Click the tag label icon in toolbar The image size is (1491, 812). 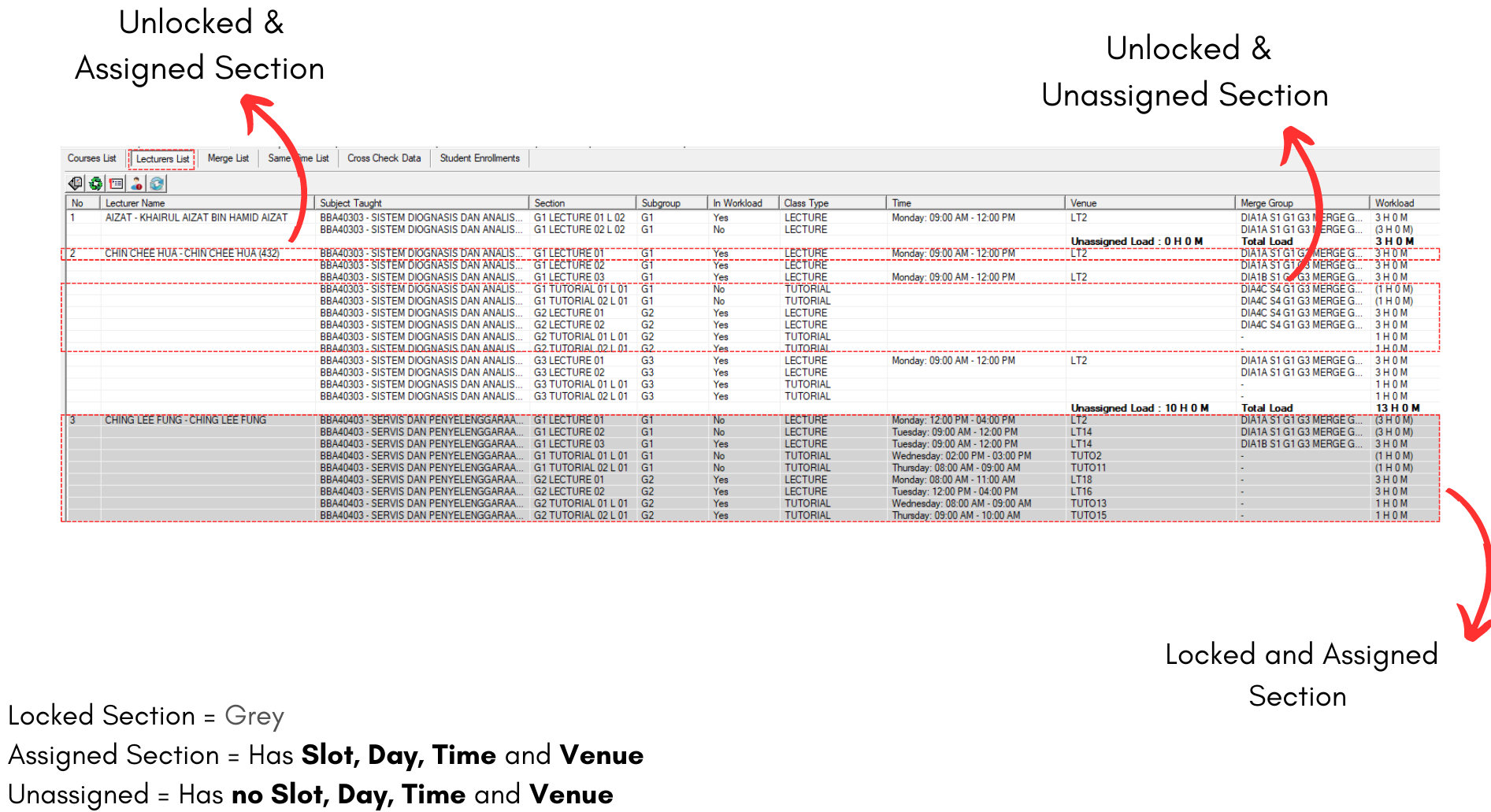click(x=76, y=184)
